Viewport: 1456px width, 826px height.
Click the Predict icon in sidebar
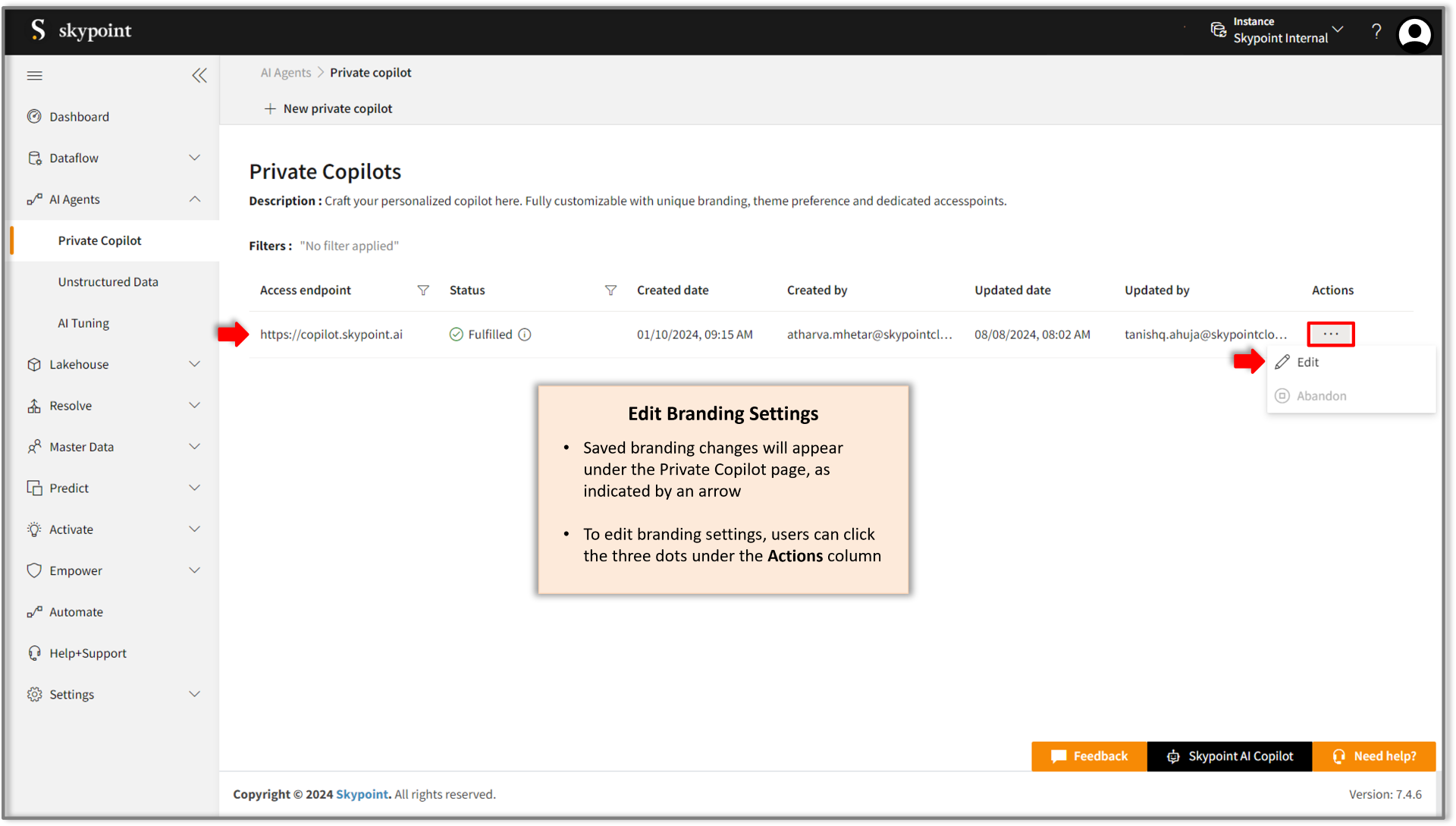(34, 487)
